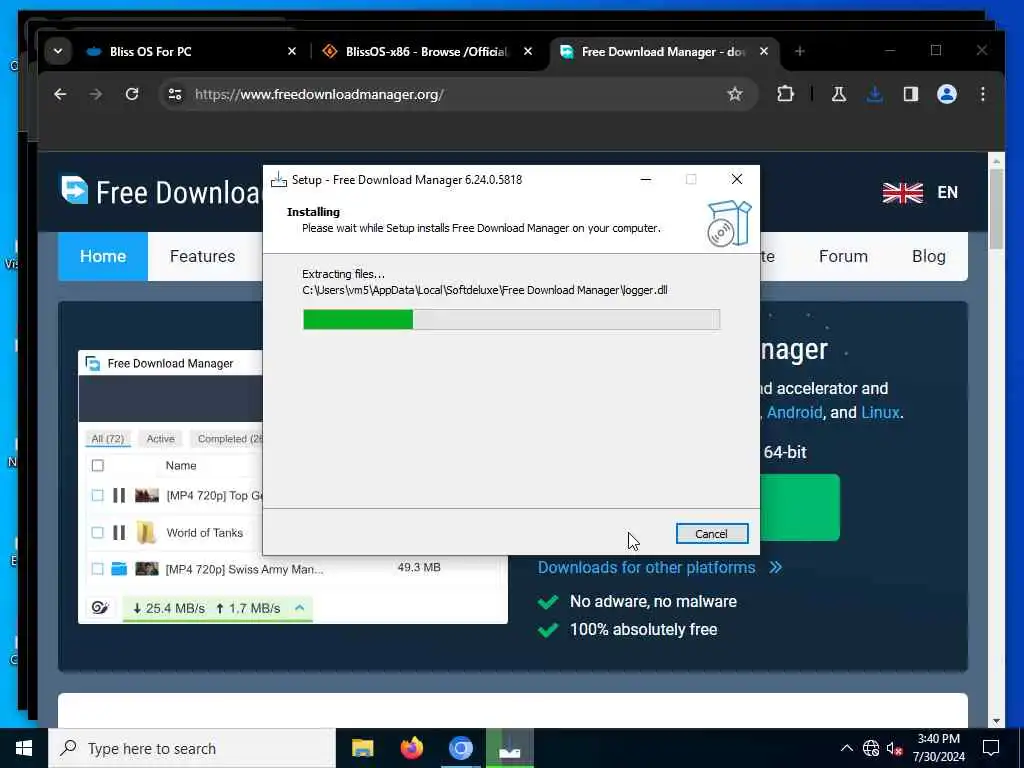
Task: Close the BlissOS-x86 tab
Action: click(528, 51)
